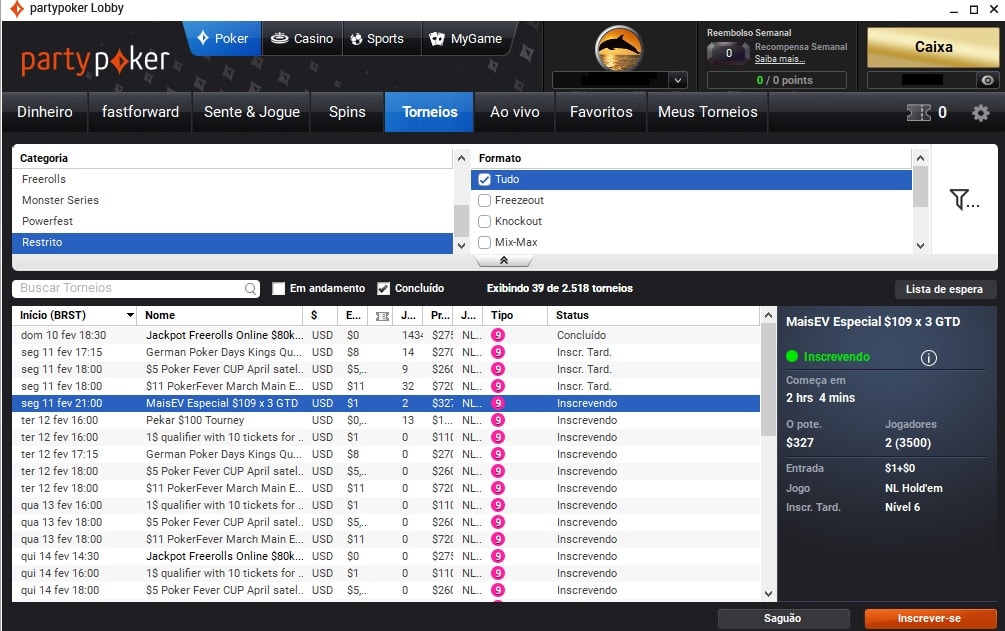Follow the Saiba mais link
The image size is (1005, 631).
point(779,59)
